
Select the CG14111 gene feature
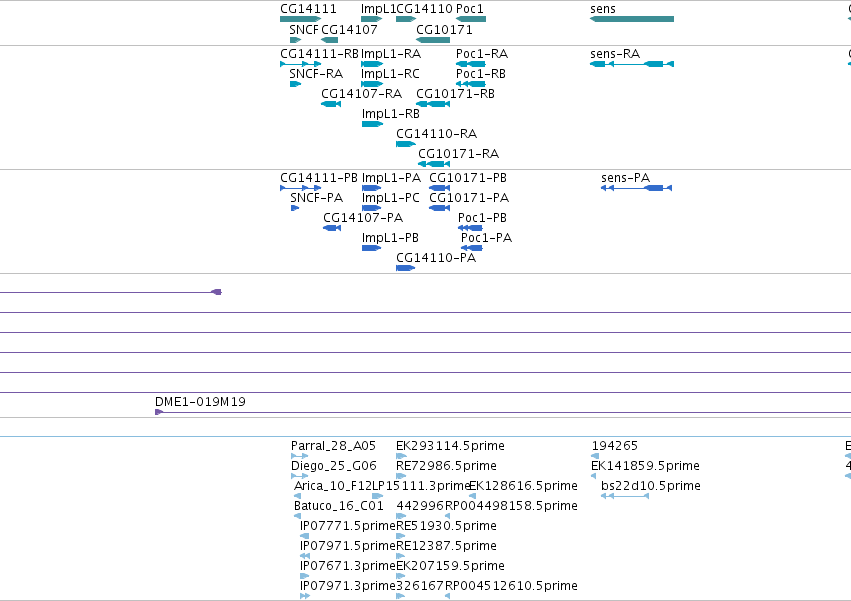point(300,19)
